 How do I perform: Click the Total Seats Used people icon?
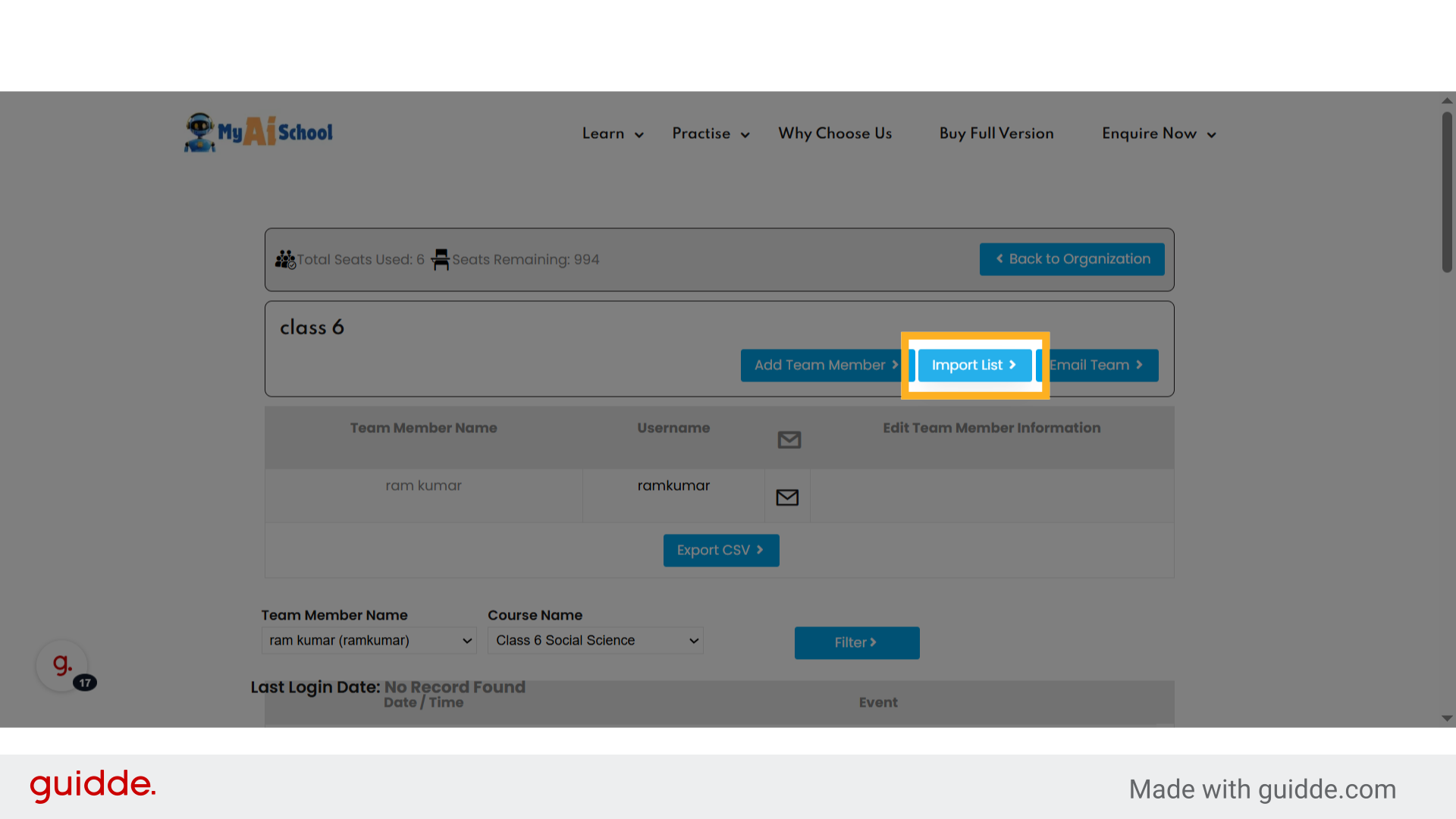click(285, 259)
